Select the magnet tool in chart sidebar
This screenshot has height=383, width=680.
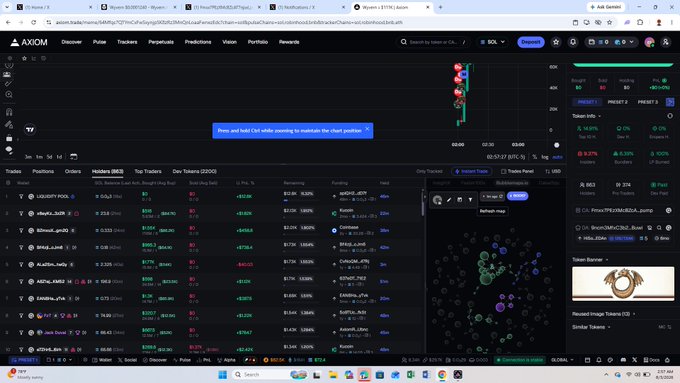click(9, 112)
